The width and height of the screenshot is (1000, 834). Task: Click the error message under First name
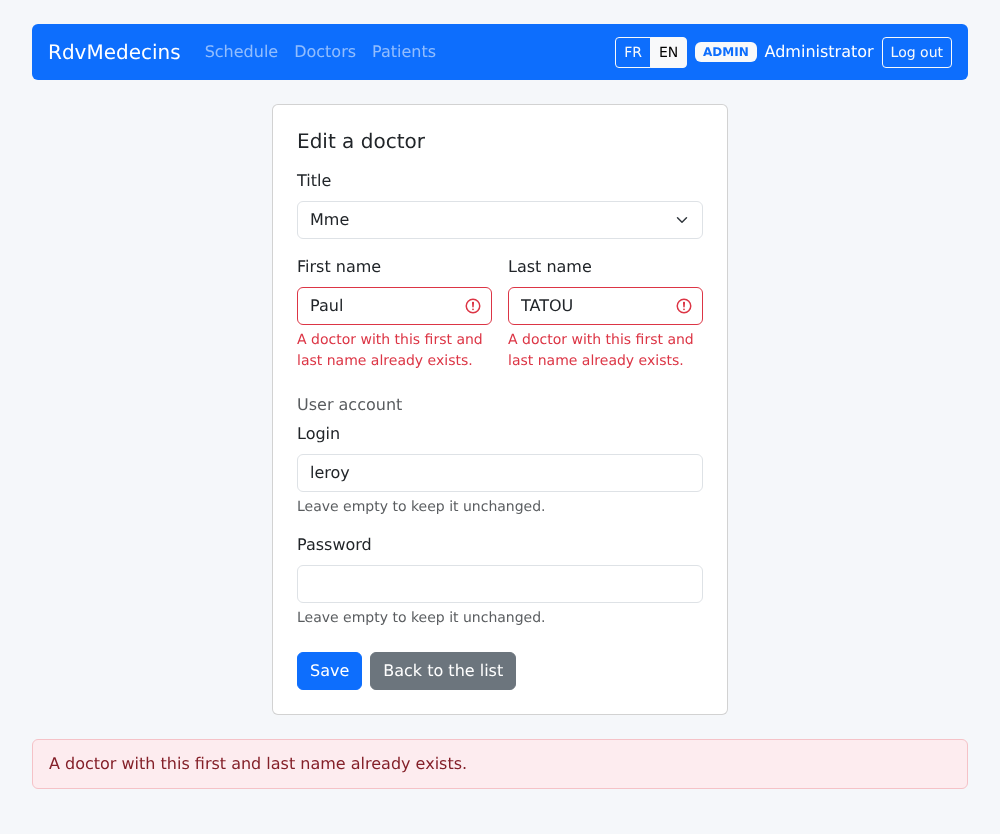tap(390, 349)
